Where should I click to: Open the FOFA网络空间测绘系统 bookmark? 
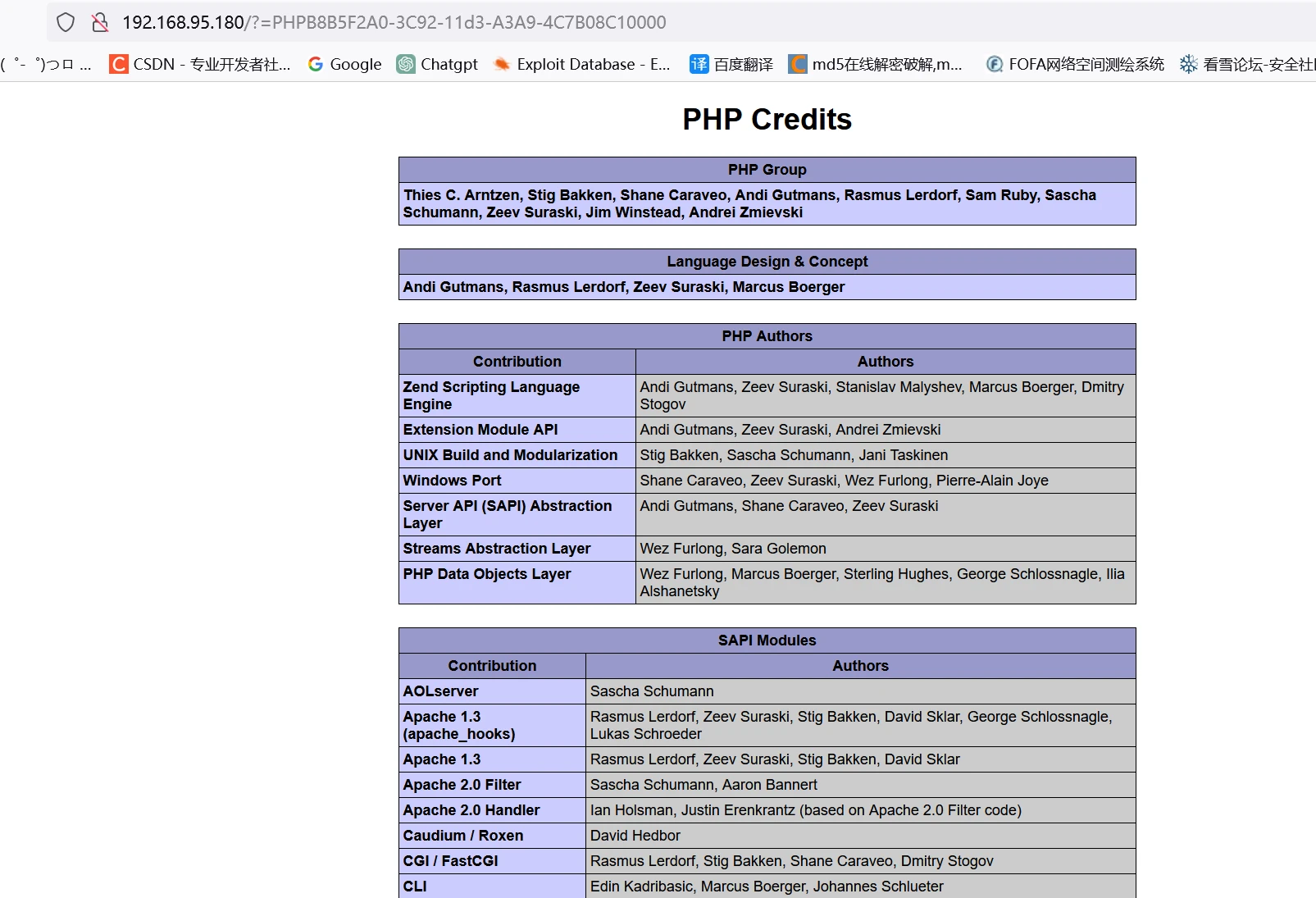tap(1075, 64)
